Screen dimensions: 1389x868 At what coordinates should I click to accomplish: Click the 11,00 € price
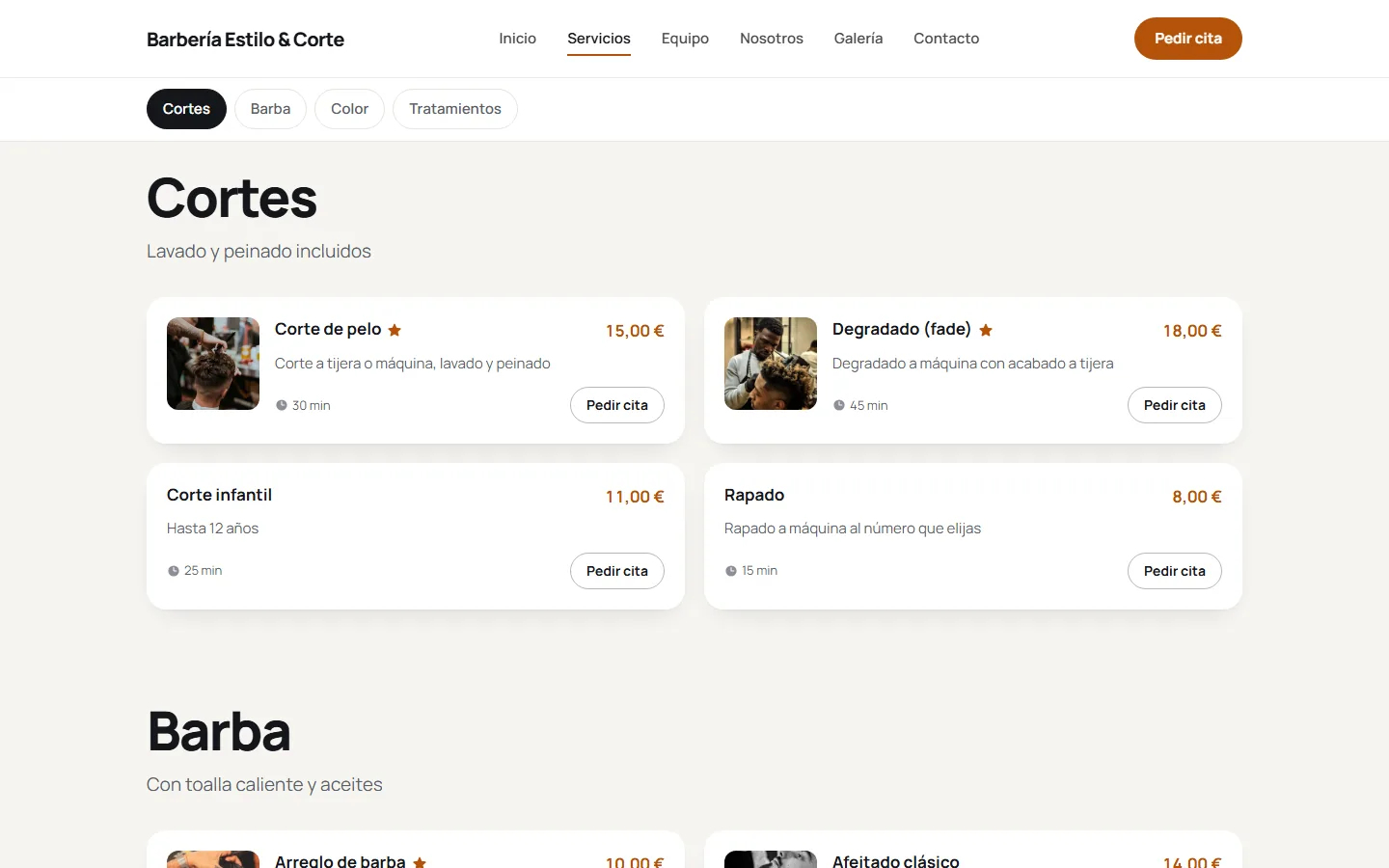635,497
